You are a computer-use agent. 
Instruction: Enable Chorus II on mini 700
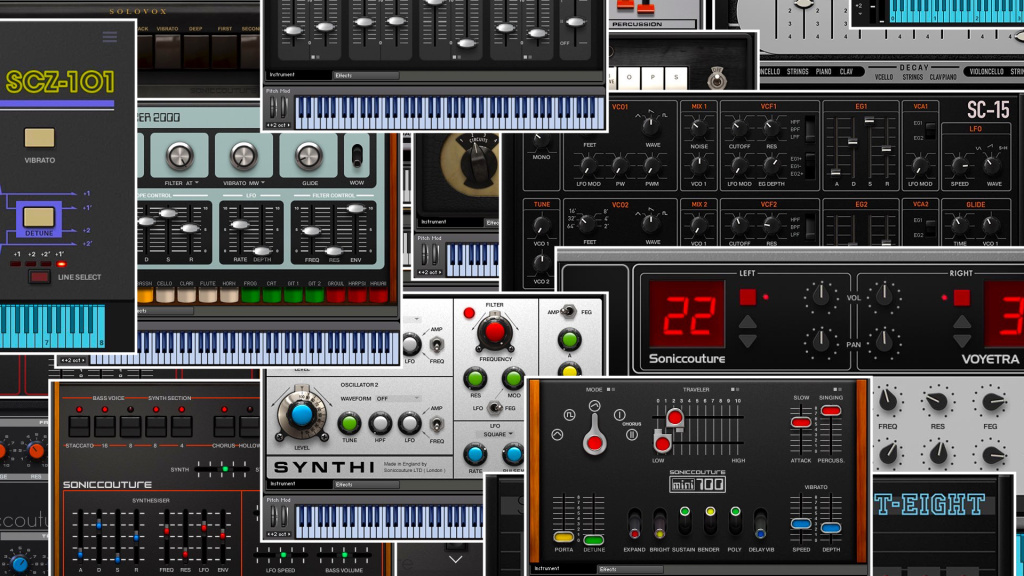pos(632,434)
